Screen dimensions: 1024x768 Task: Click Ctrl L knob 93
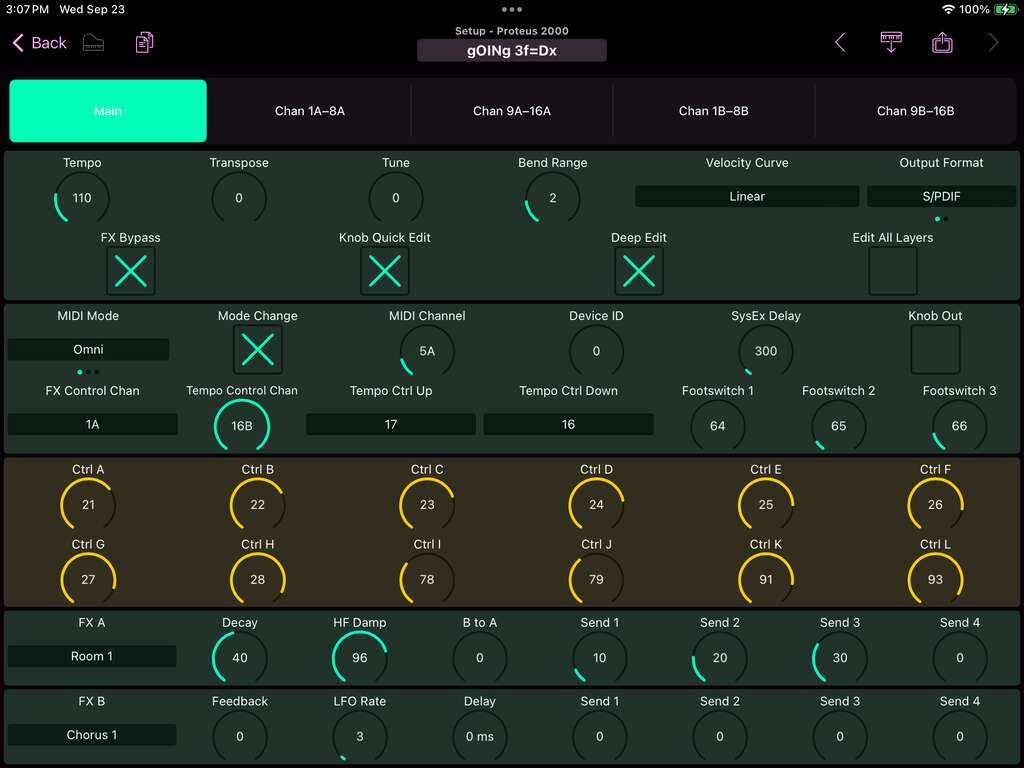click(935, 579)
